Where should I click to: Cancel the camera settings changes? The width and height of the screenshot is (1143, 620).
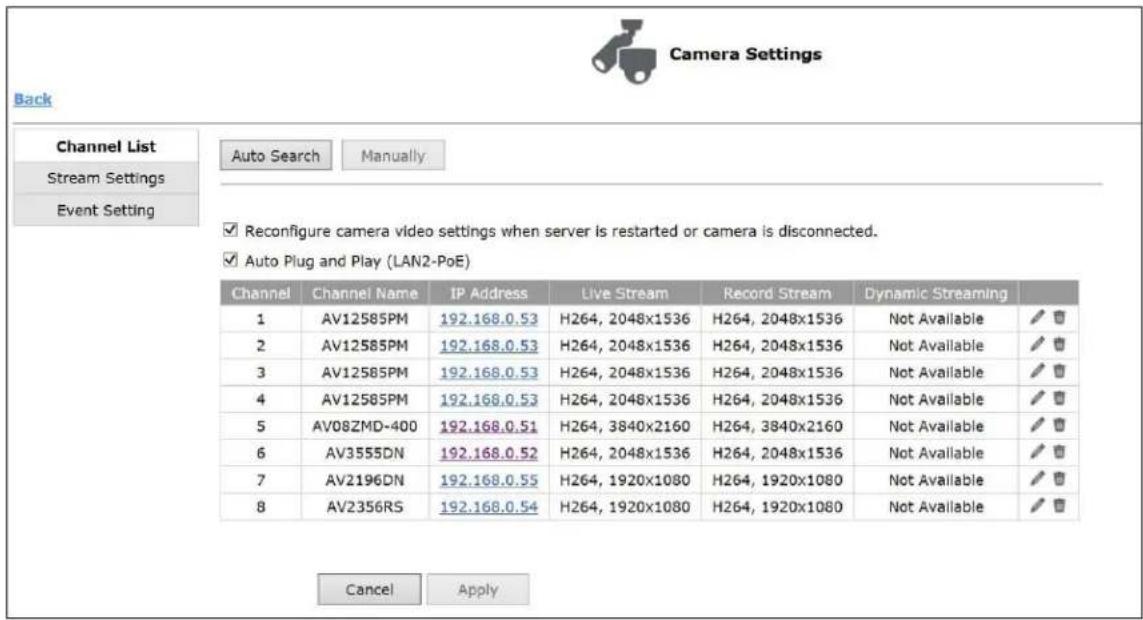tap(369, 589)
